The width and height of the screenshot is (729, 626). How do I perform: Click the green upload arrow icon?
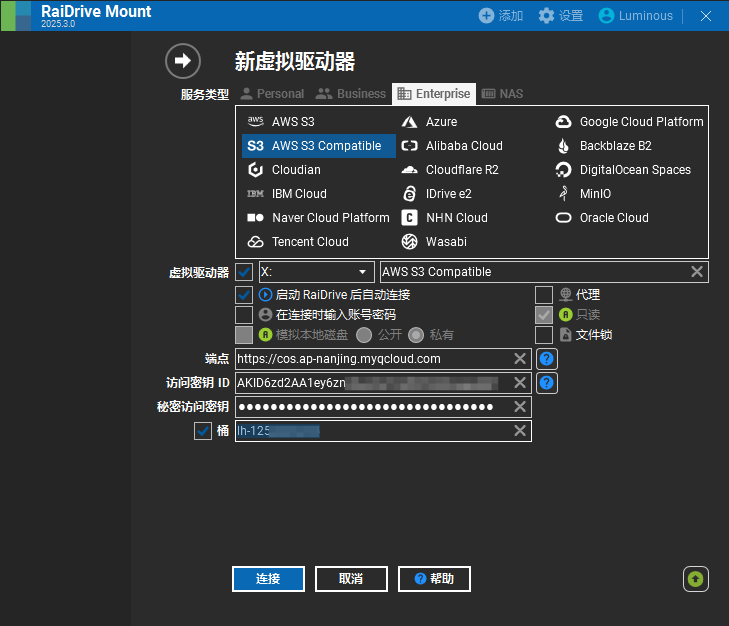pos(696,579)
